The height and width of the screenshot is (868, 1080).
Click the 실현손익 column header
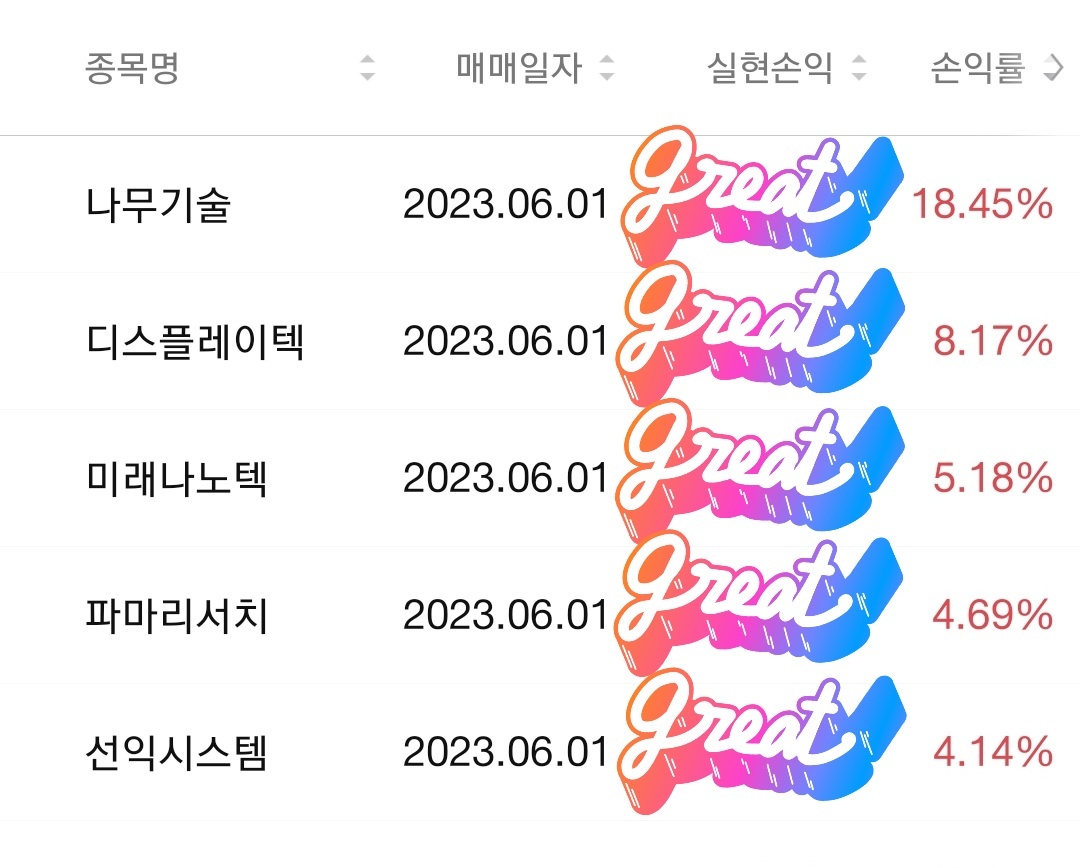(770, 68)
